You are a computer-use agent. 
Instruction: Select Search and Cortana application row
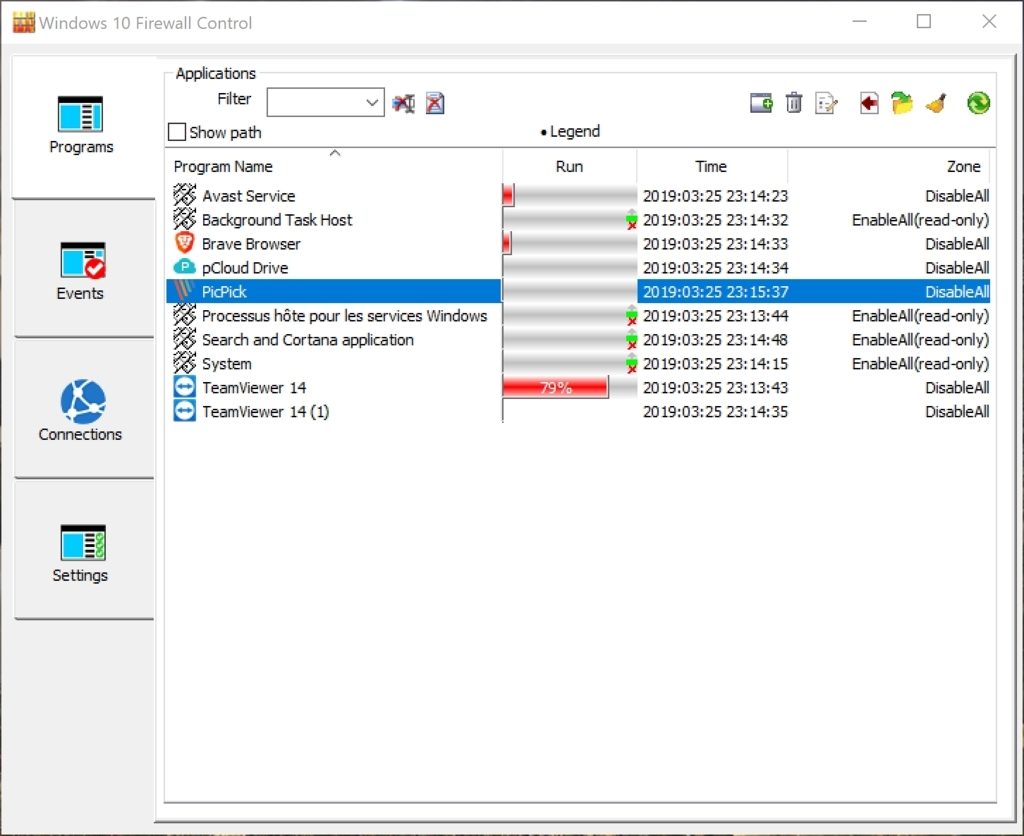tap(579, 340)
